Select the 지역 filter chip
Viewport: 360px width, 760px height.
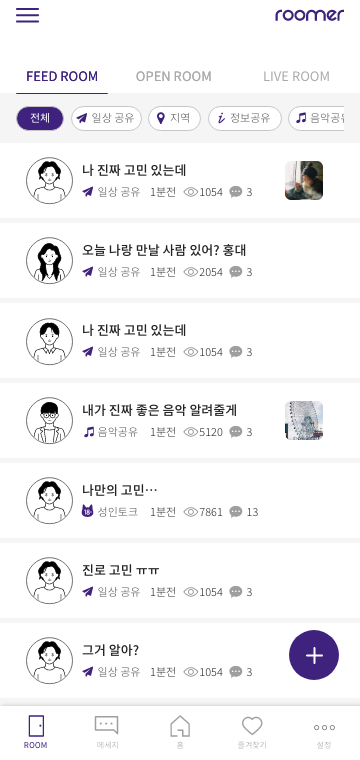click(174, 119)
